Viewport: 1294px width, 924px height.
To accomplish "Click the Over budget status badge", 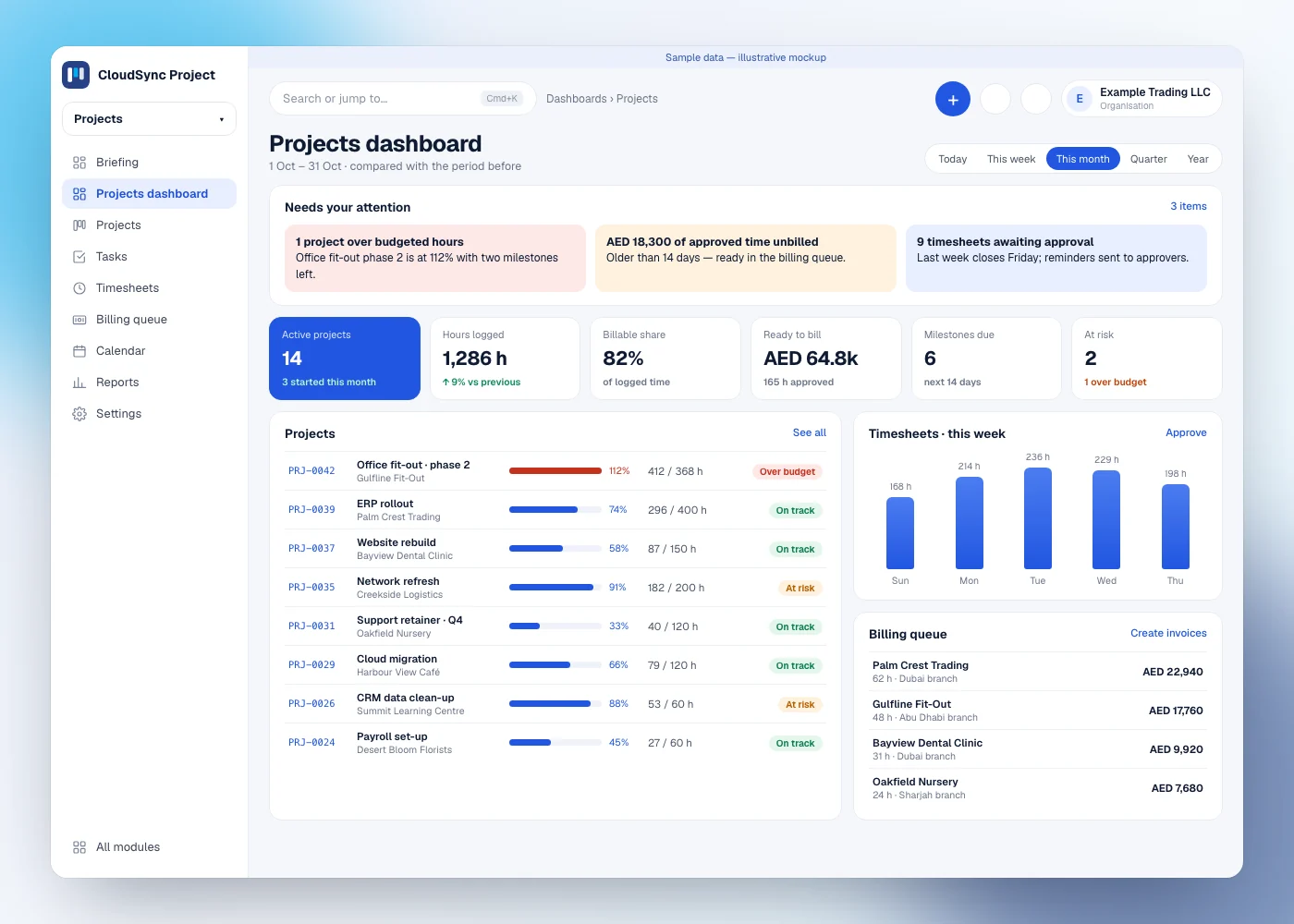I will coord(787,471).
